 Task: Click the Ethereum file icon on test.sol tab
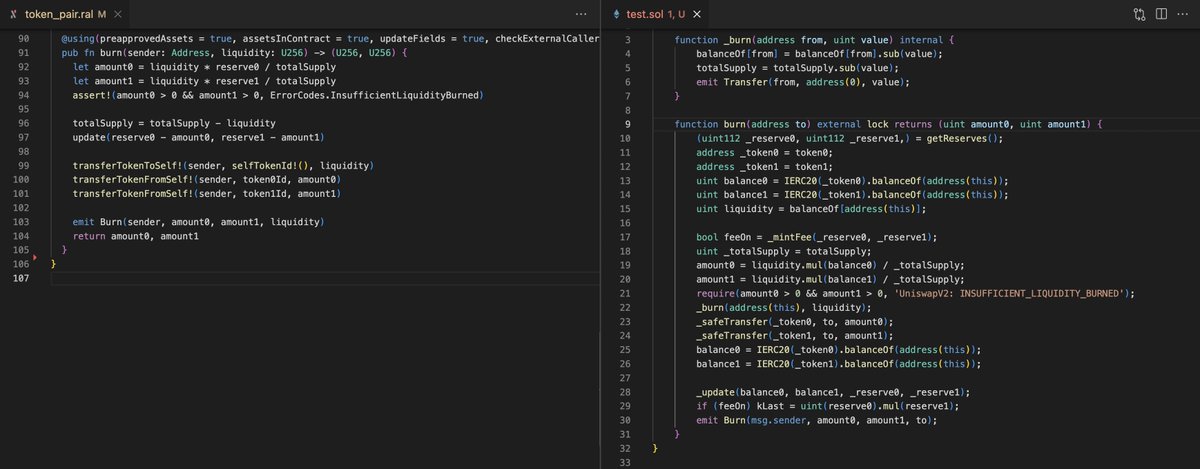(x=615, y=14)
